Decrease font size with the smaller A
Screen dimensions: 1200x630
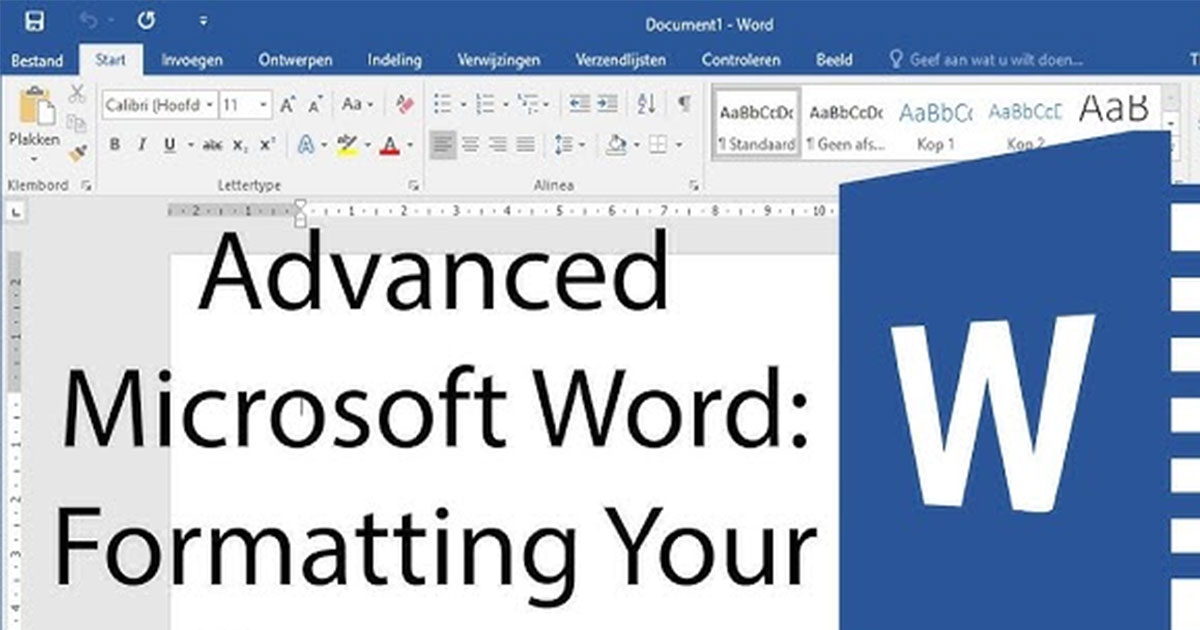tap(316, 104)
